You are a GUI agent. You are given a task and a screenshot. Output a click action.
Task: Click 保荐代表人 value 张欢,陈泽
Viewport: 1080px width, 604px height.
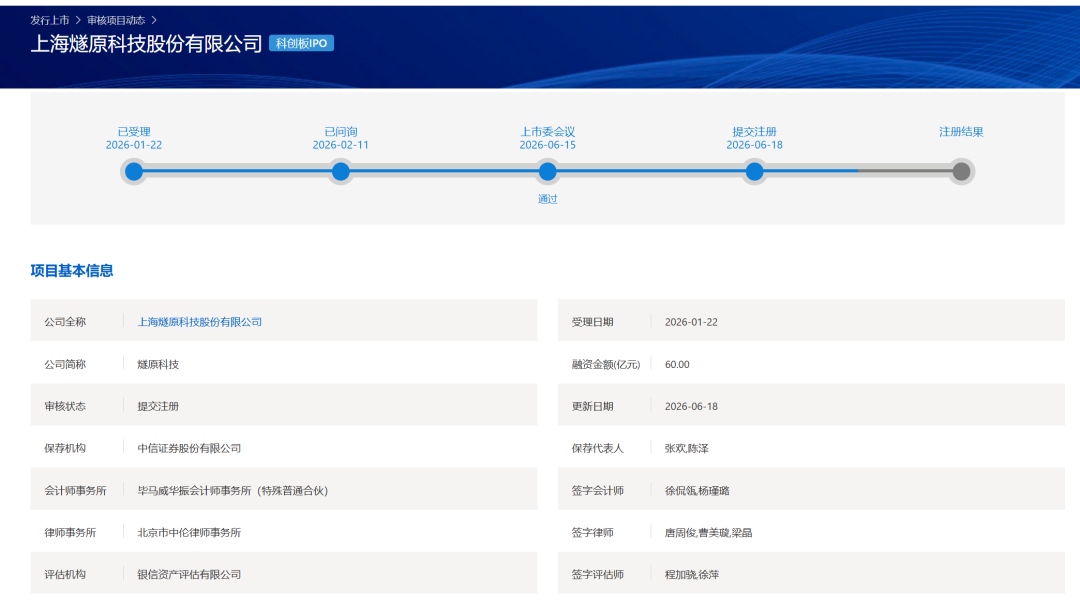pyautogui.click(x=686, y=448)
